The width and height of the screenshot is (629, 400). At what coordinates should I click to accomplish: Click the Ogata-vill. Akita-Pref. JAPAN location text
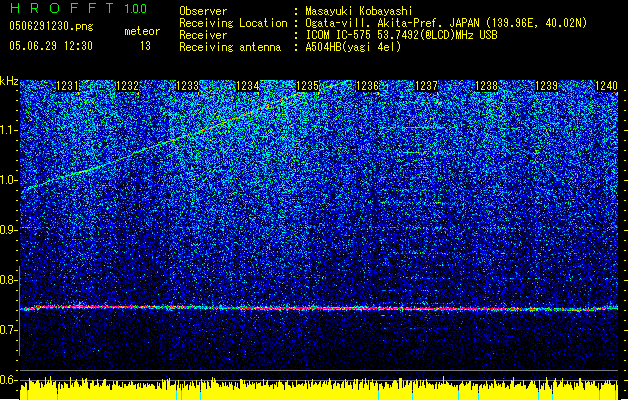pyautogui.click(x=446, y=23)
